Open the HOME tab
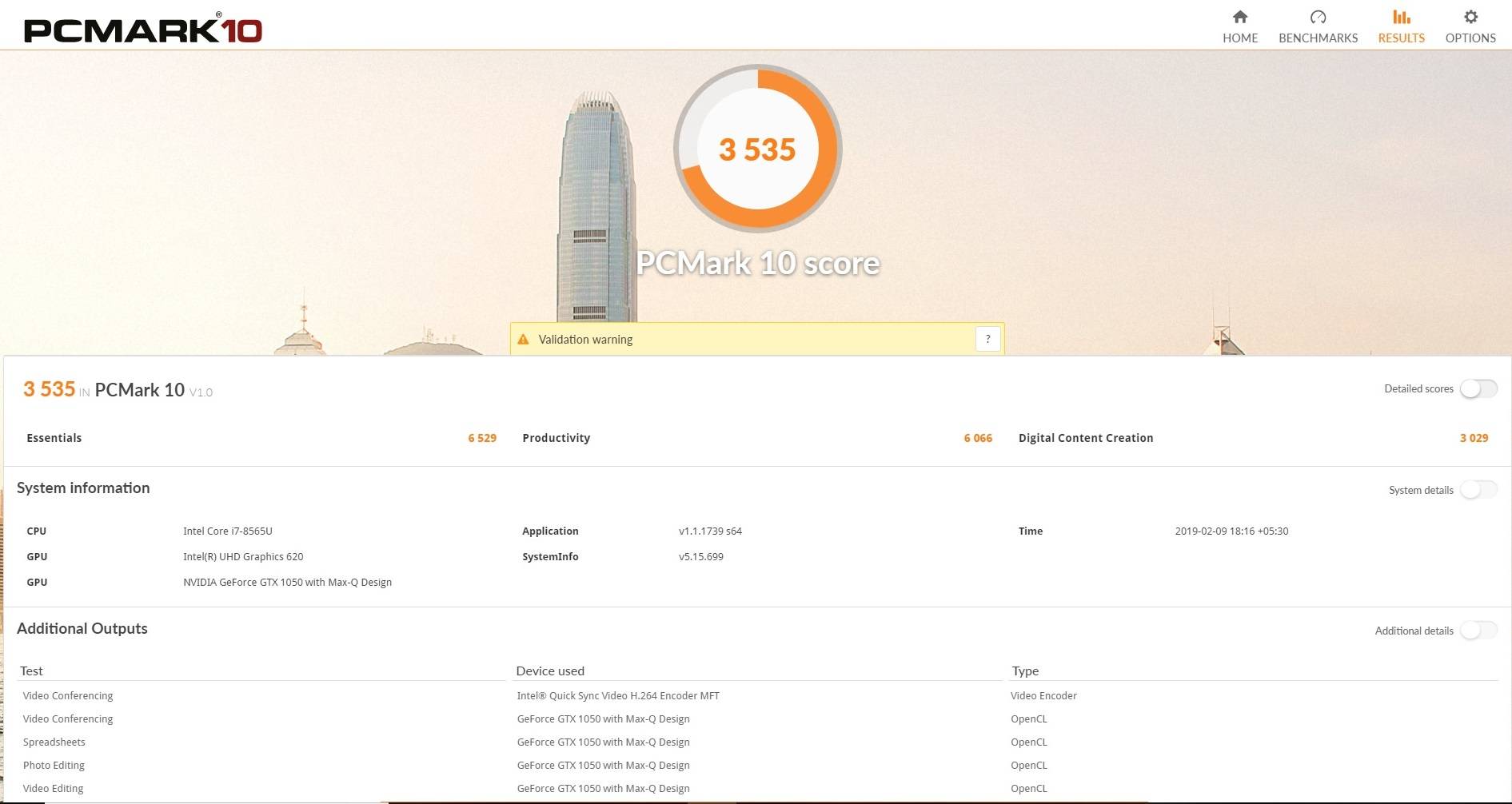The image size is (1512, 804). click(1240, 27)
